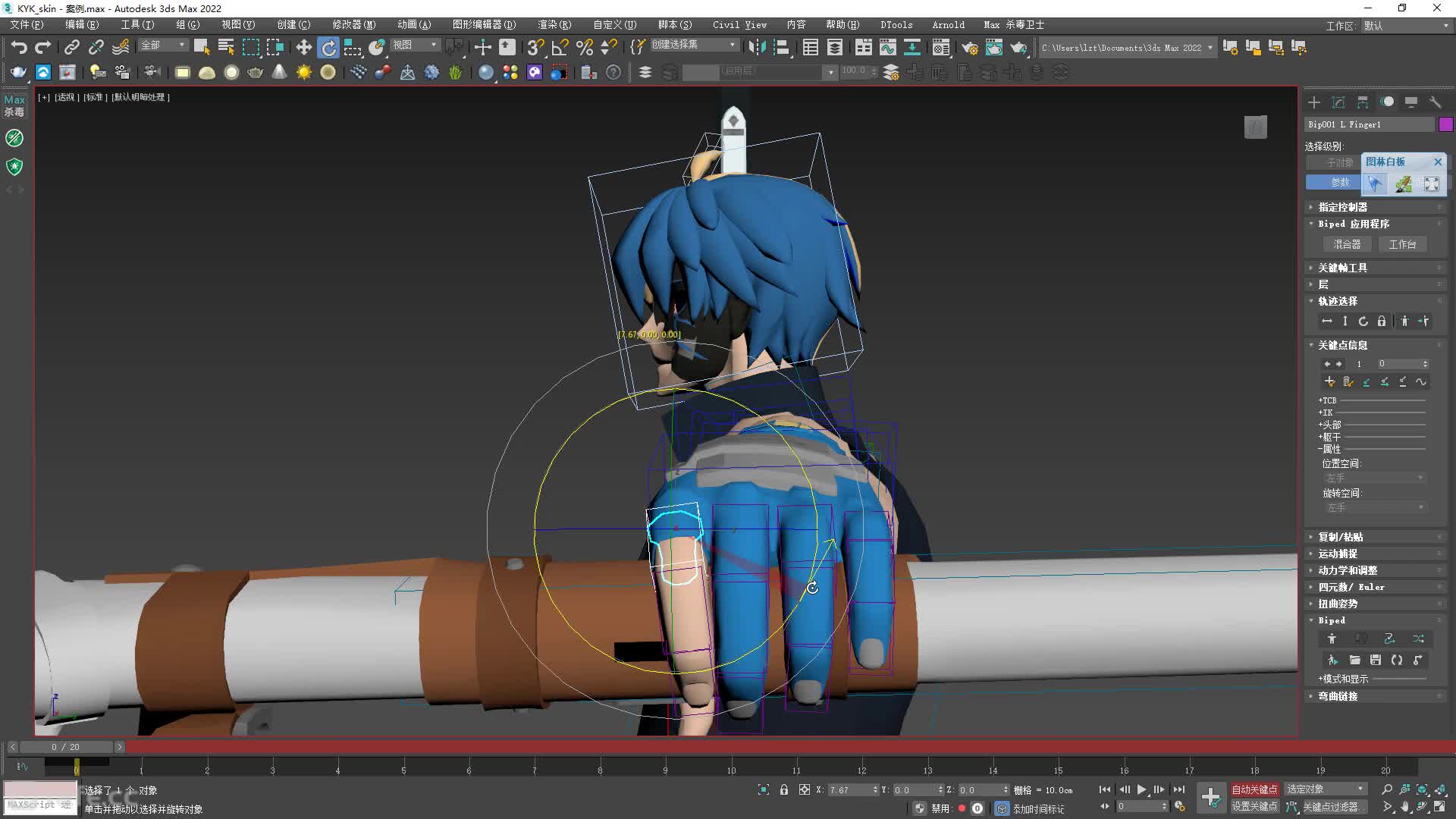This screenshot has width=1456, height=819.
Task: Open the 视图 reference coordinate dropdown
Action: click(415, 45)
